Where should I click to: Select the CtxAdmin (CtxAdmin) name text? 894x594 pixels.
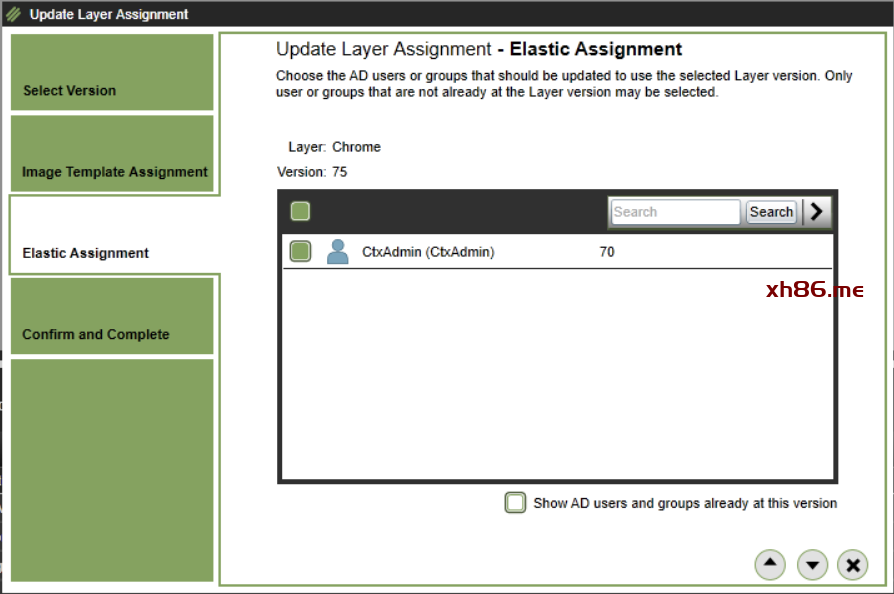click(x=428, y=252)
